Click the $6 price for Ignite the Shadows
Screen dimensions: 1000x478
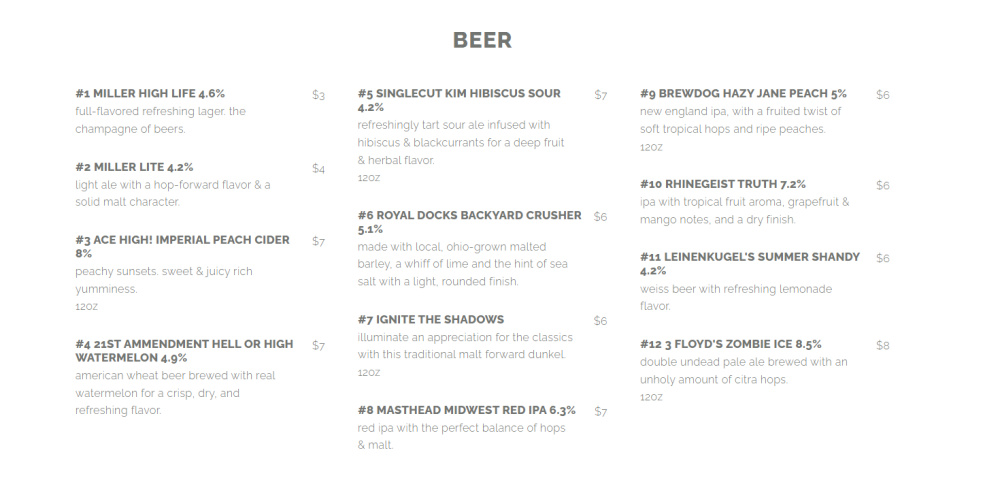click(x=600, y=321)
